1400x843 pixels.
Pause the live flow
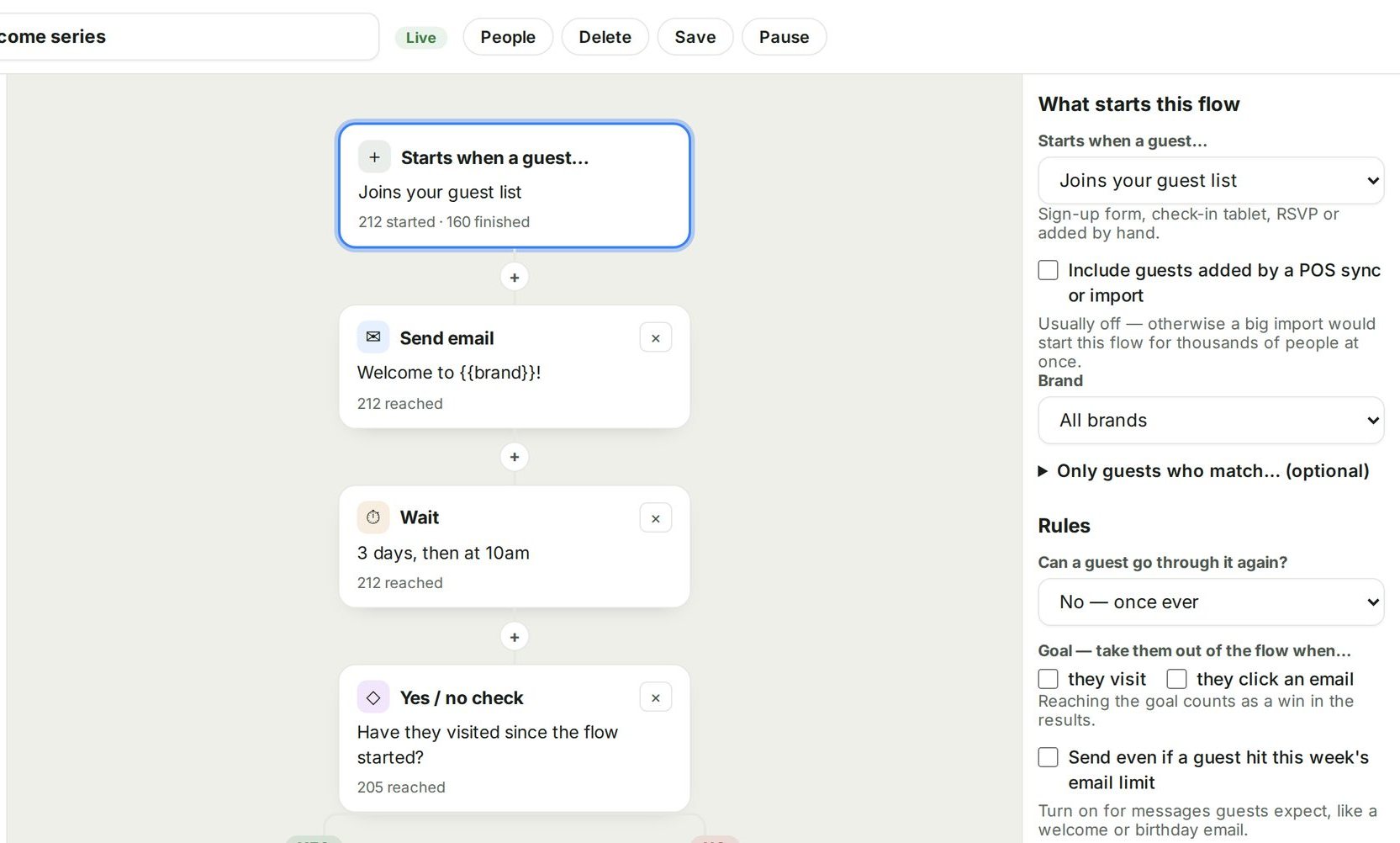[785, 37]
